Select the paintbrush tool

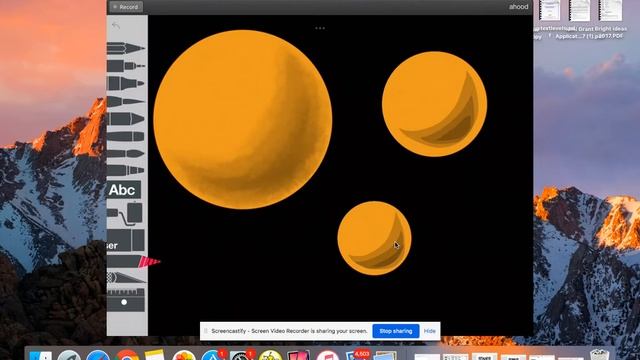[126, 153]
